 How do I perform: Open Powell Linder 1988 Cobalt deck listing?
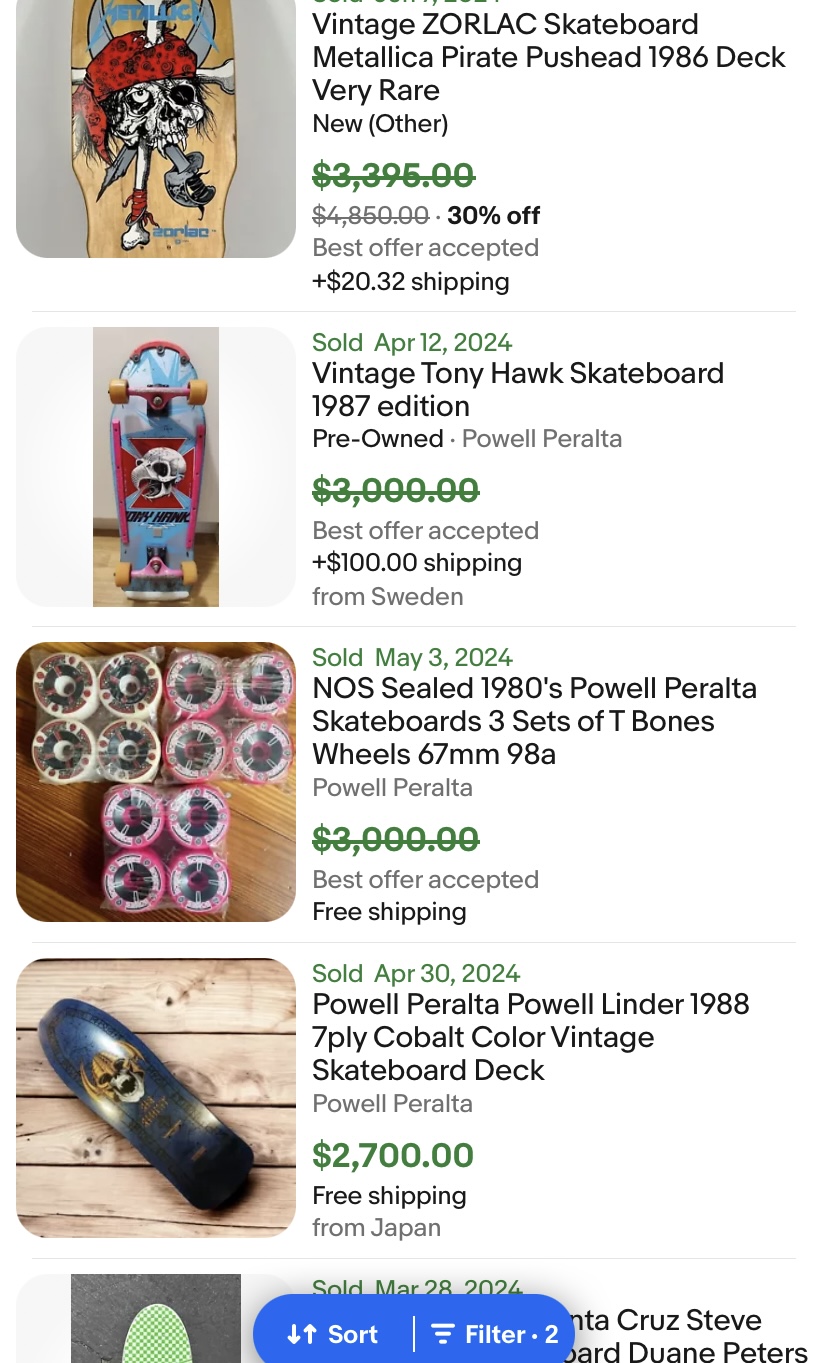click(530, 1037)
